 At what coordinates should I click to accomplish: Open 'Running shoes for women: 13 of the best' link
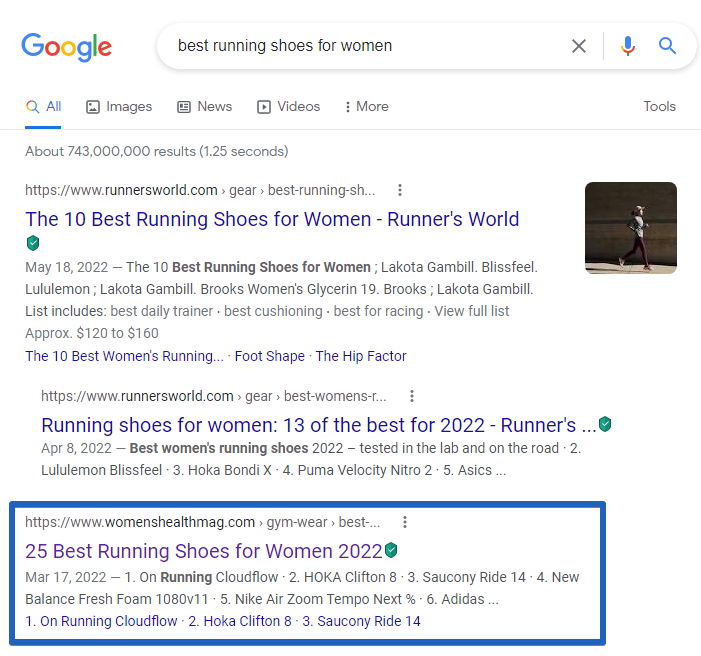click(319, 425)
